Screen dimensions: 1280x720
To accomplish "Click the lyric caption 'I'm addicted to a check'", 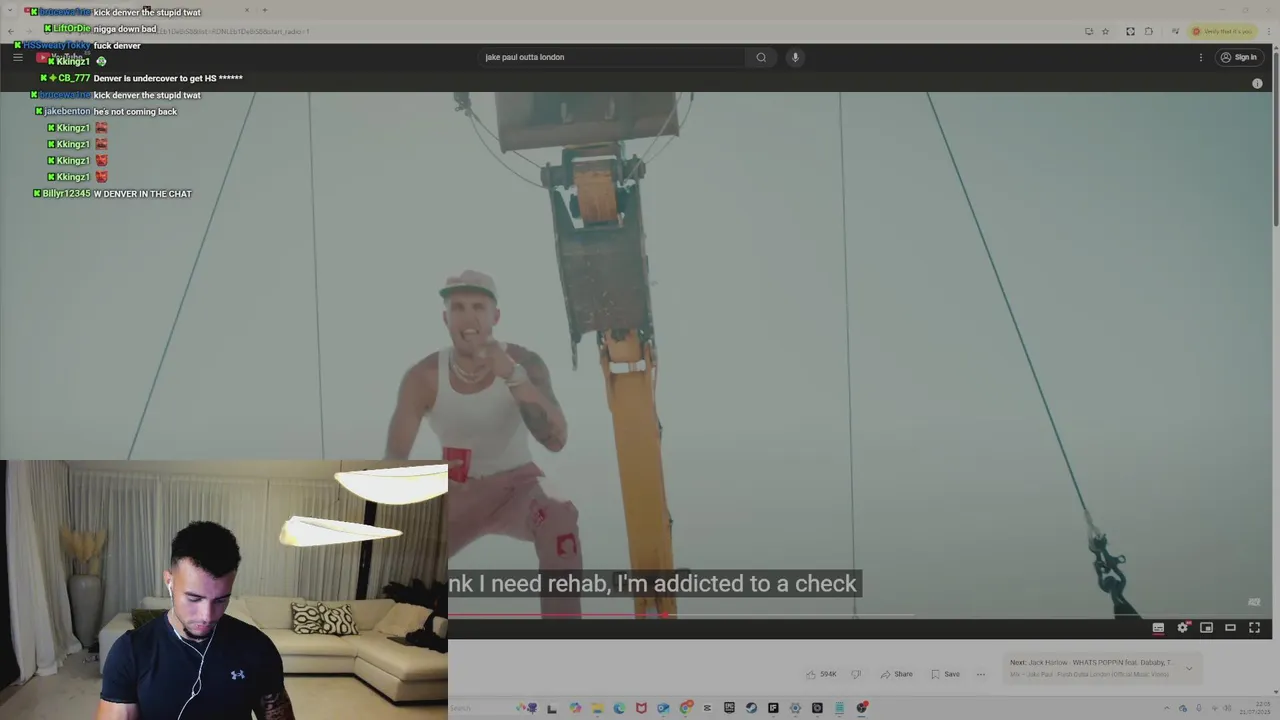I will point(737,584).
